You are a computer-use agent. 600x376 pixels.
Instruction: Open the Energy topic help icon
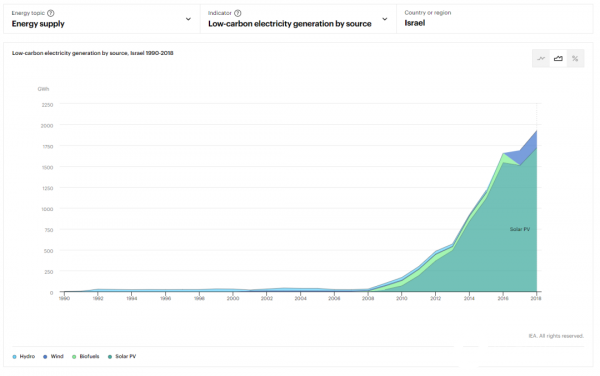coord(51,13)
